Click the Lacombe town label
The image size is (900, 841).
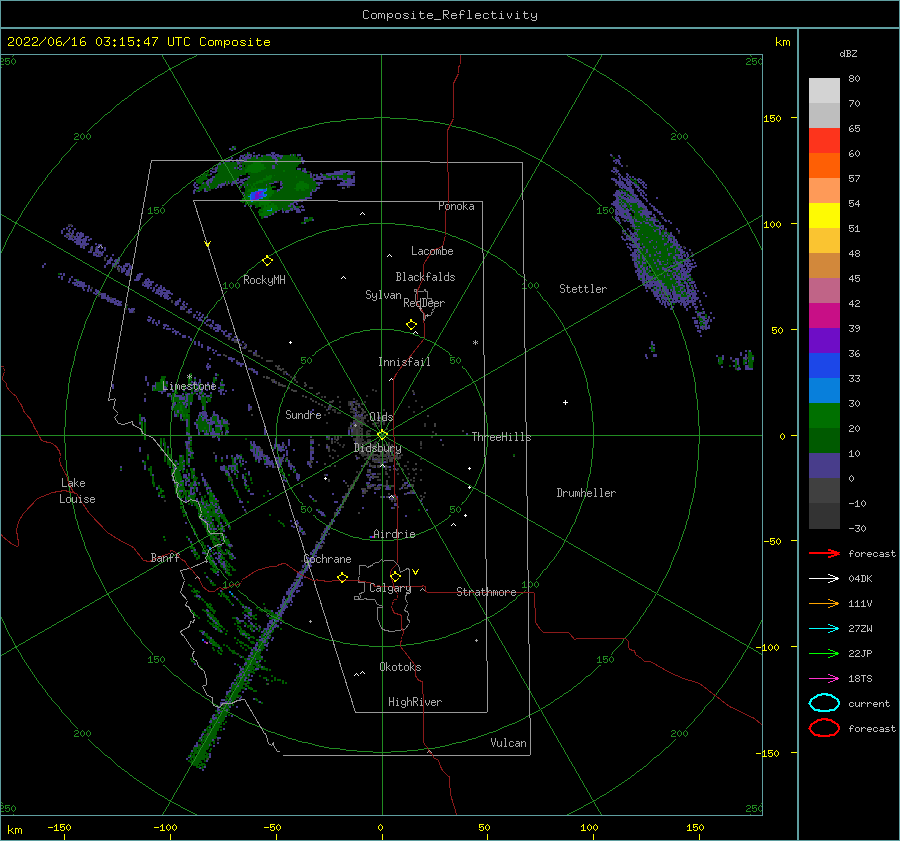tap(432, 251)
